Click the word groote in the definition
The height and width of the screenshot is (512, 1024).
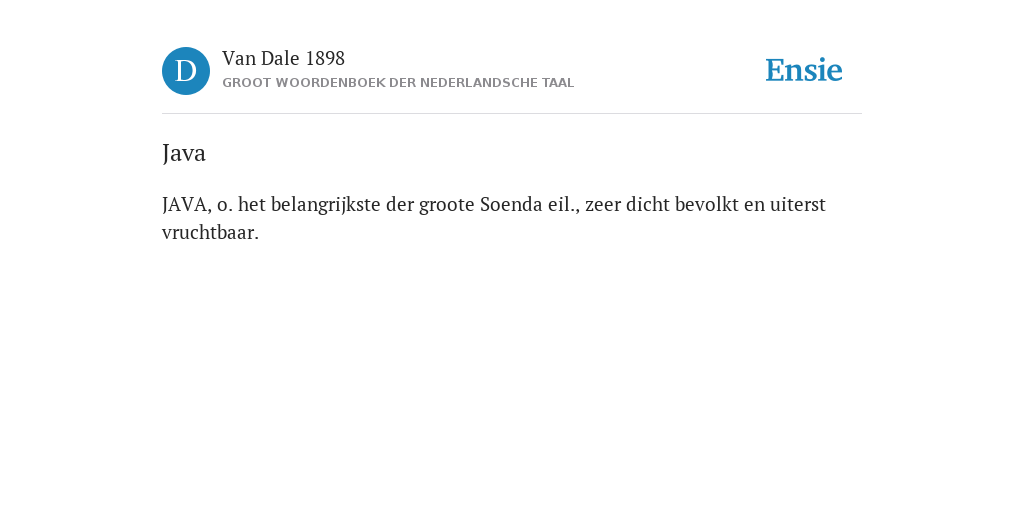pyautogui.click(x=447, y=205)
